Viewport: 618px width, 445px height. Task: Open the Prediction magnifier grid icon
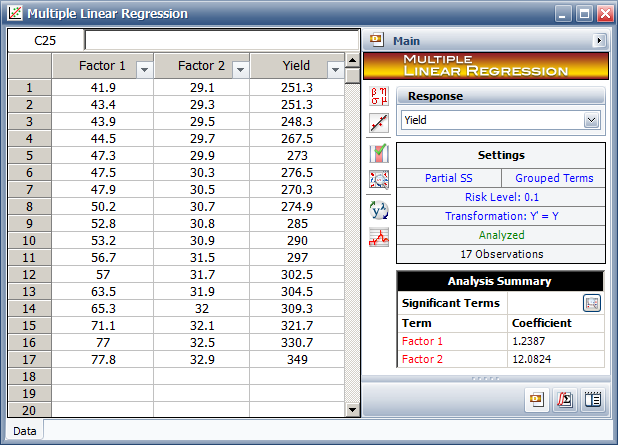(379, 180)
